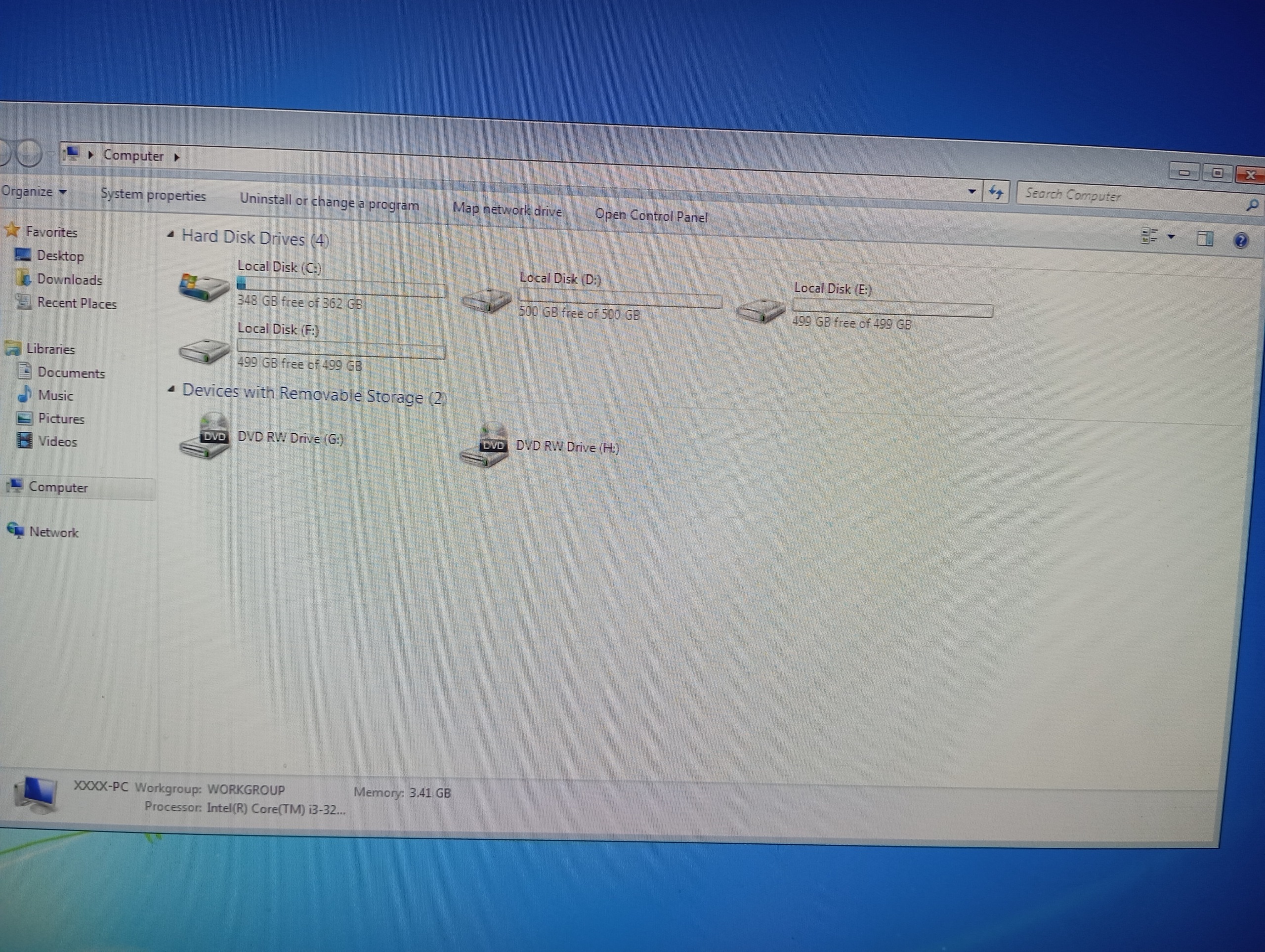Screen dimensions: 1265x952
Task: Click the change view icon
Action: 1149,236
